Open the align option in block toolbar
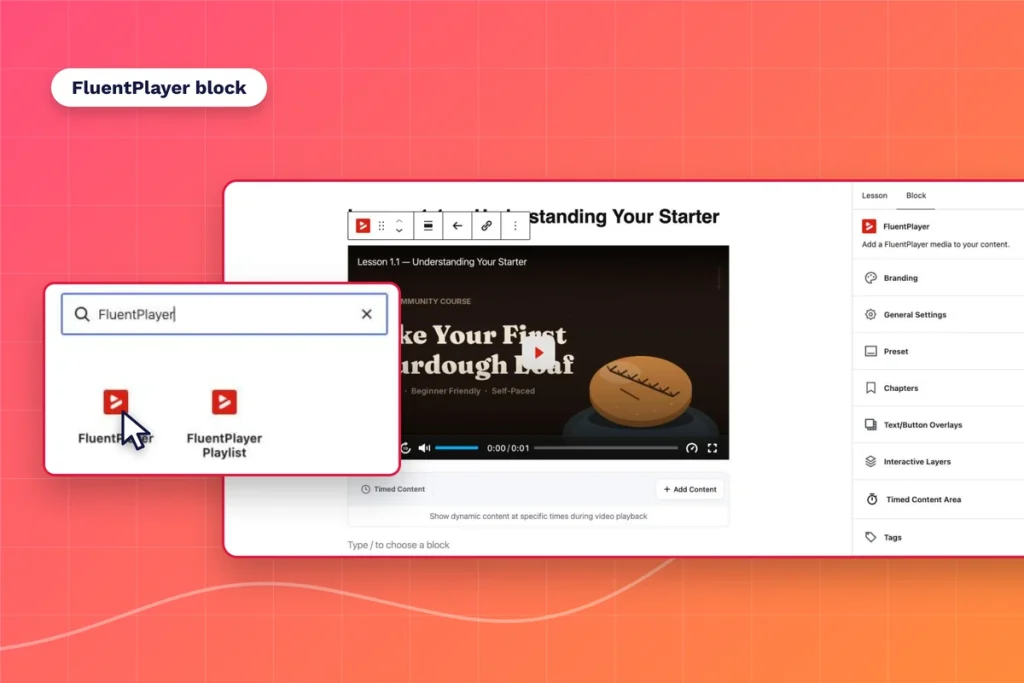 428,226
